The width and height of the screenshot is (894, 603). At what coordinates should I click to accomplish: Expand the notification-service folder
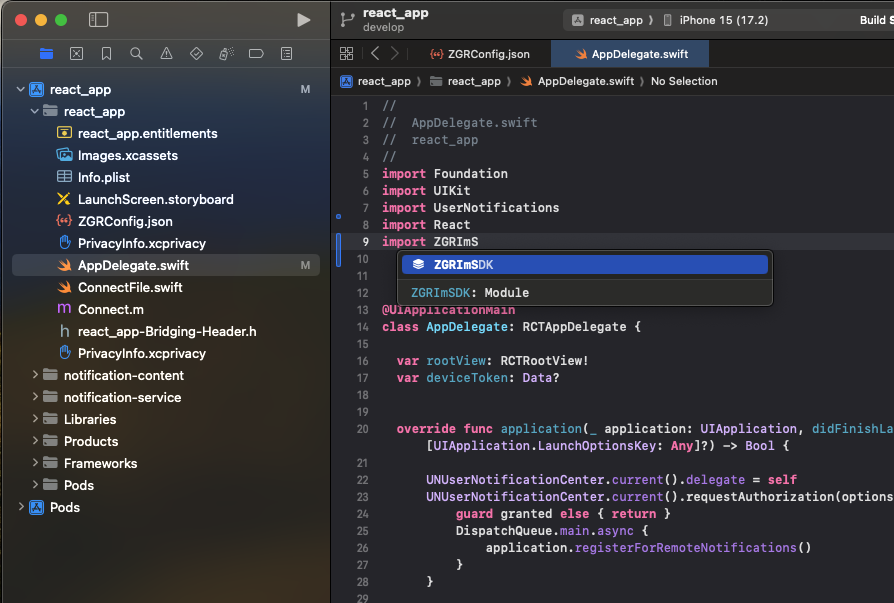(35, 397)
